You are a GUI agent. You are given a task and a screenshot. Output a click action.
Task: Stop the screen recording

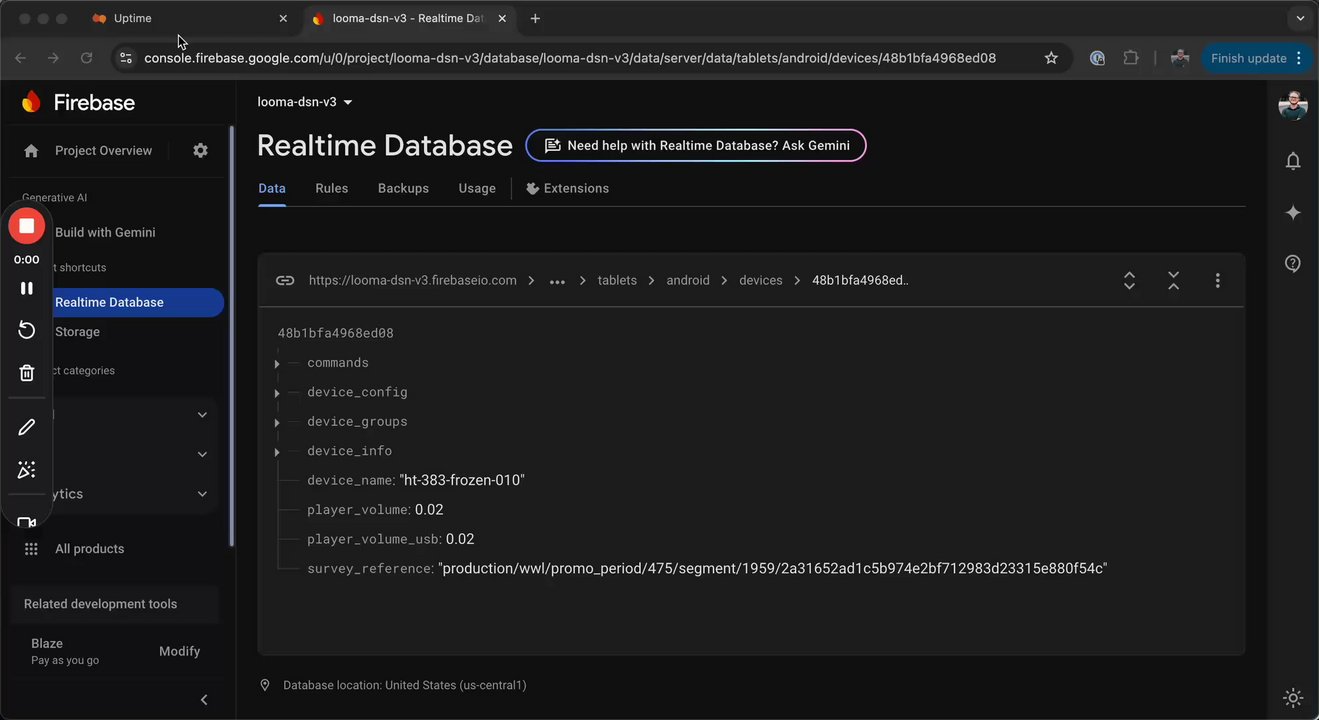[27, 226]
